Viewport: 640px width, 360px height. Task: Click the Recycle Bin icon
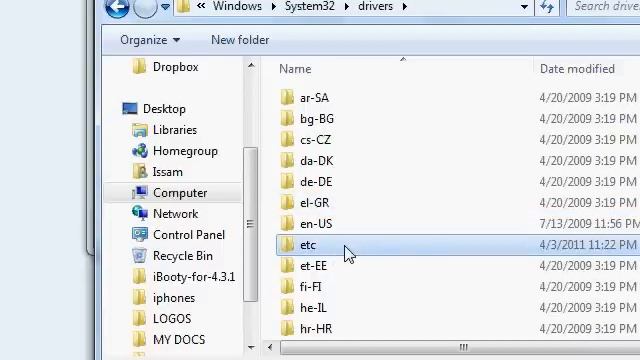pyautogui.click(x=140, y=256)
